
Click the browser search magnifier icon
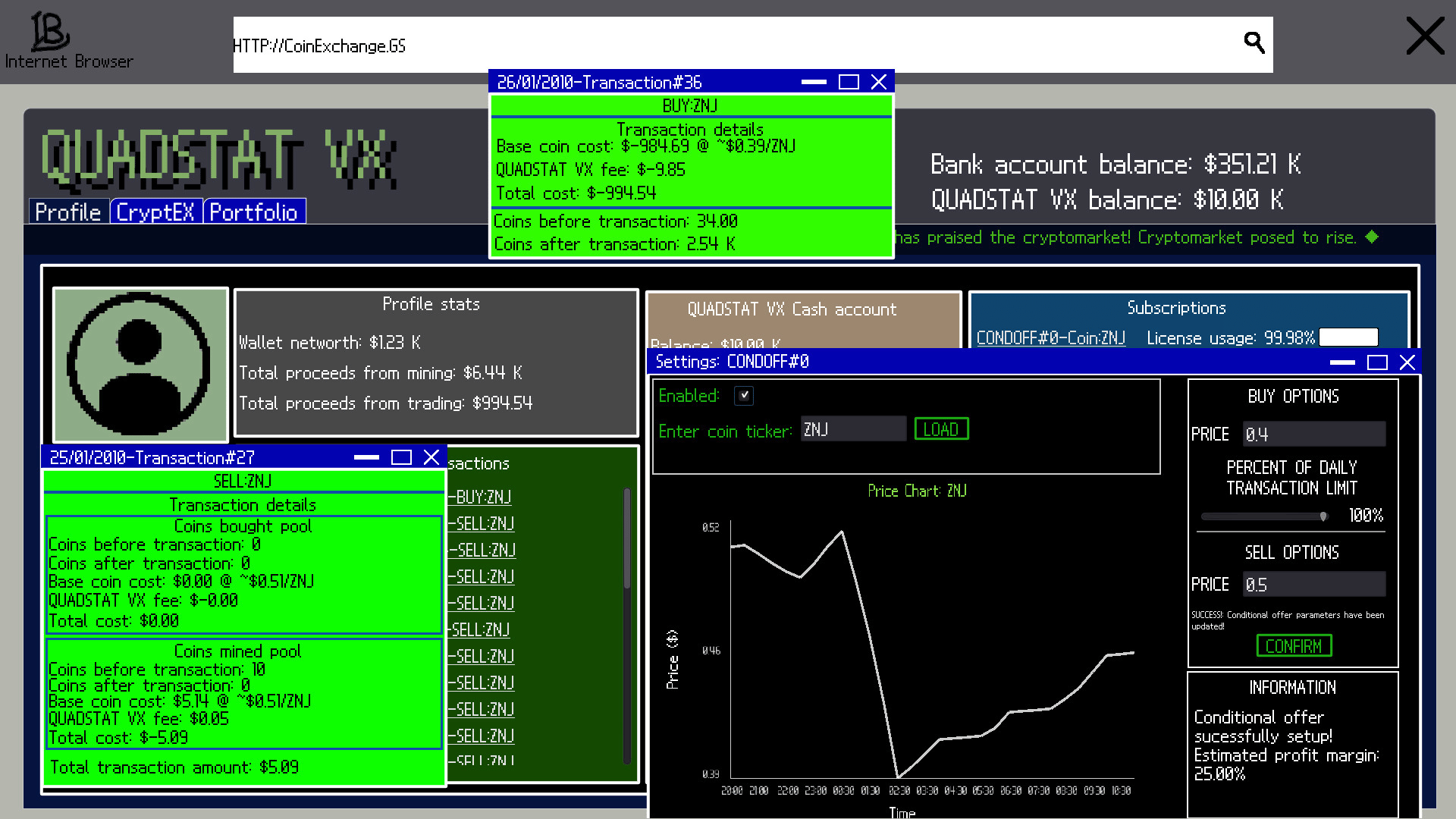click(1254, 43)
